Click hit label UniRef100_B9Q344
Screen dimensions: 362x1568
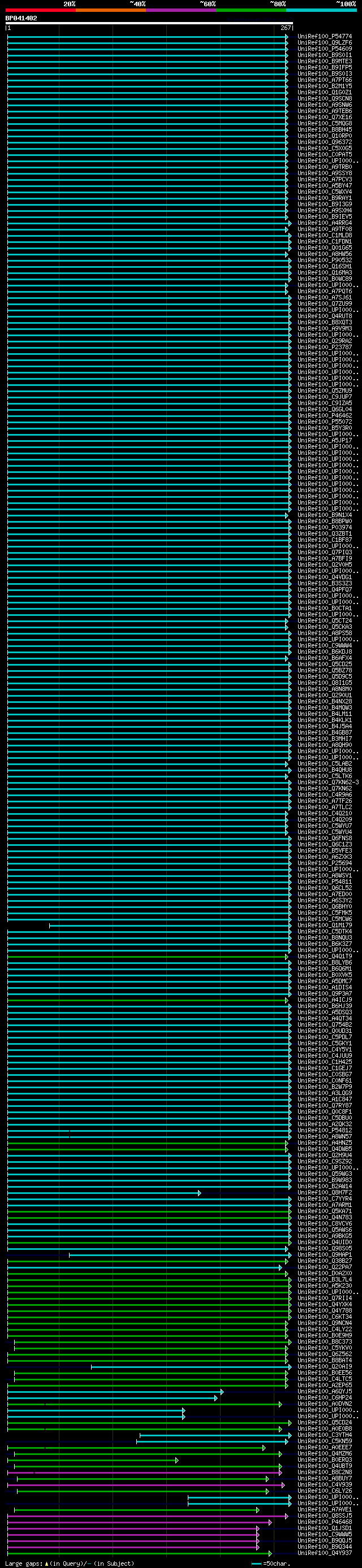(x=325, y=1546)
